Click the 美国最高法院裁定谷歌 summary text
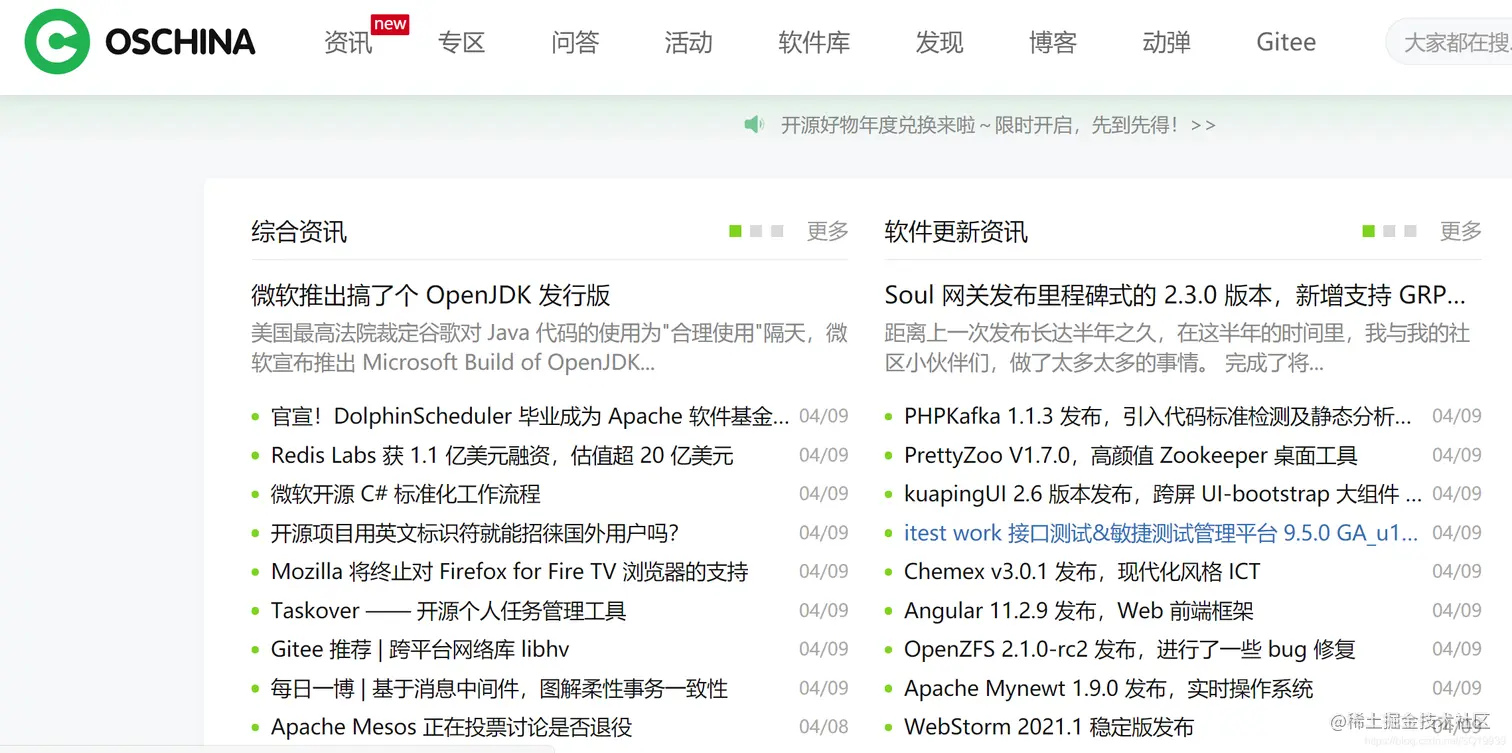Image resolution: width=1512 pixels, height=753 pixels. 549,347
